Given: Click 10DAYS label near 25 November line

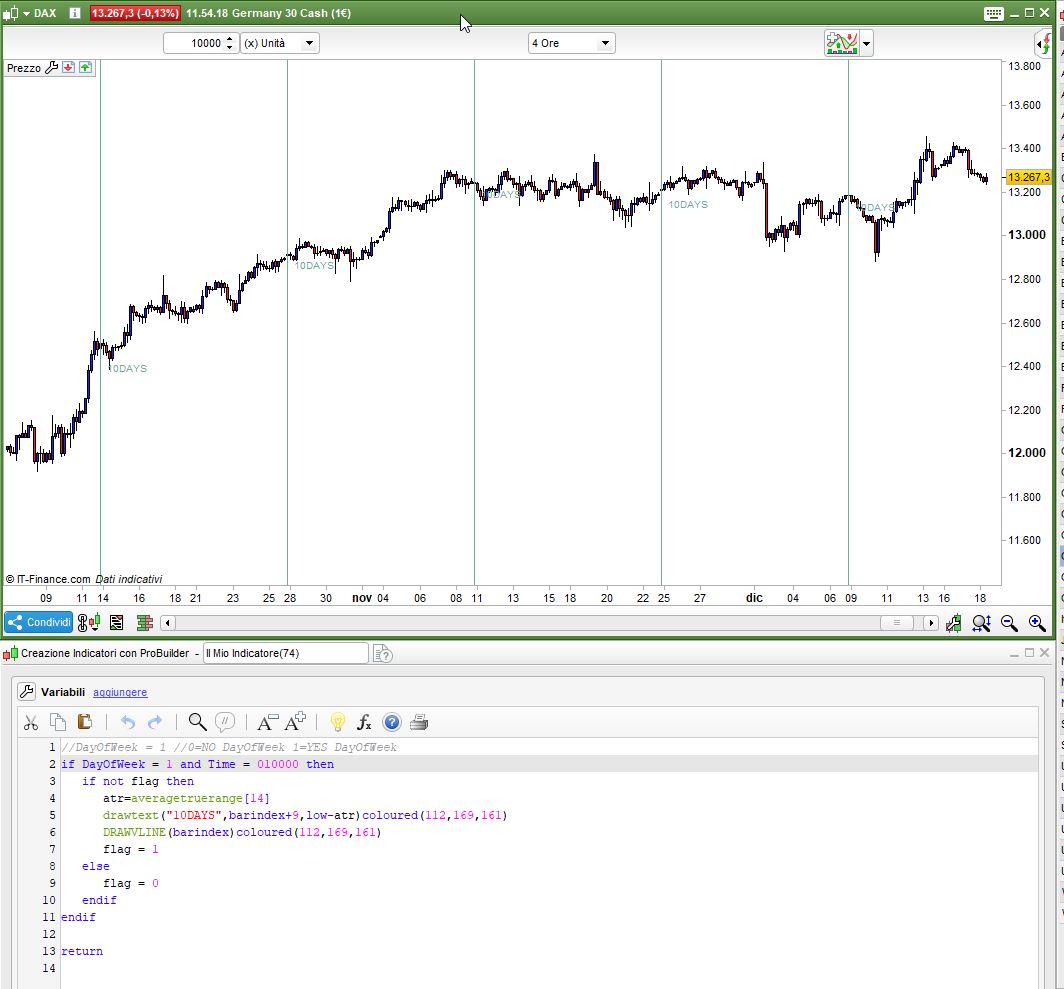Looking at the screenshot, I should (688, 204).
